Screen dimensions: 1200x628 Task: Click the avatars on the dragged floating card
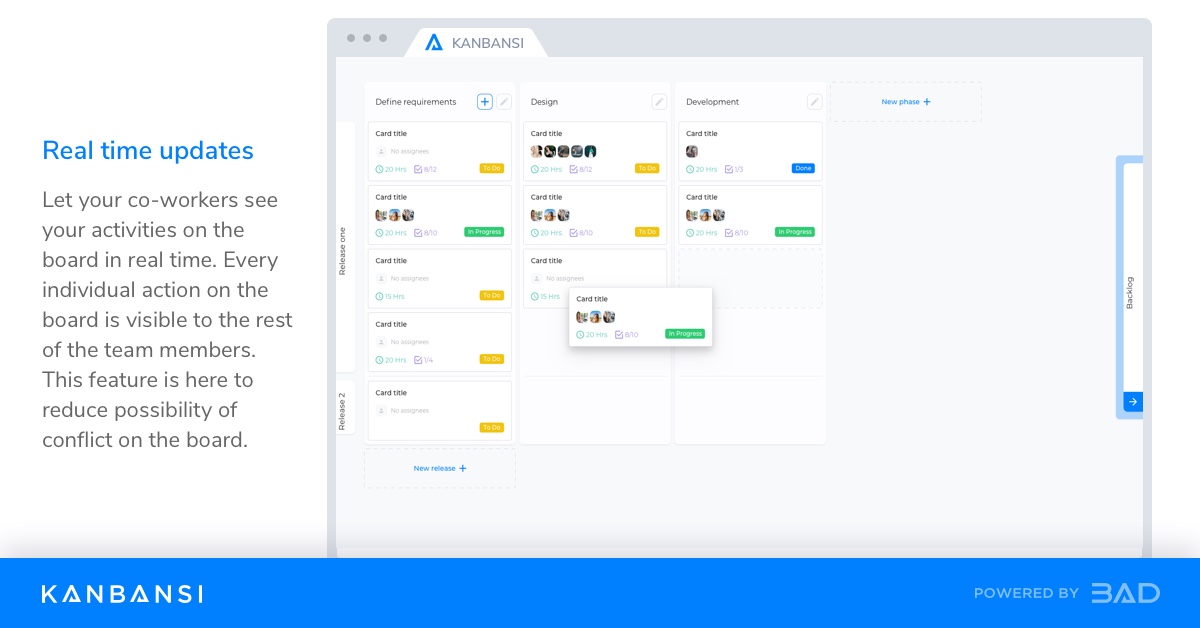pyautogui.click(x=596, y=317)
